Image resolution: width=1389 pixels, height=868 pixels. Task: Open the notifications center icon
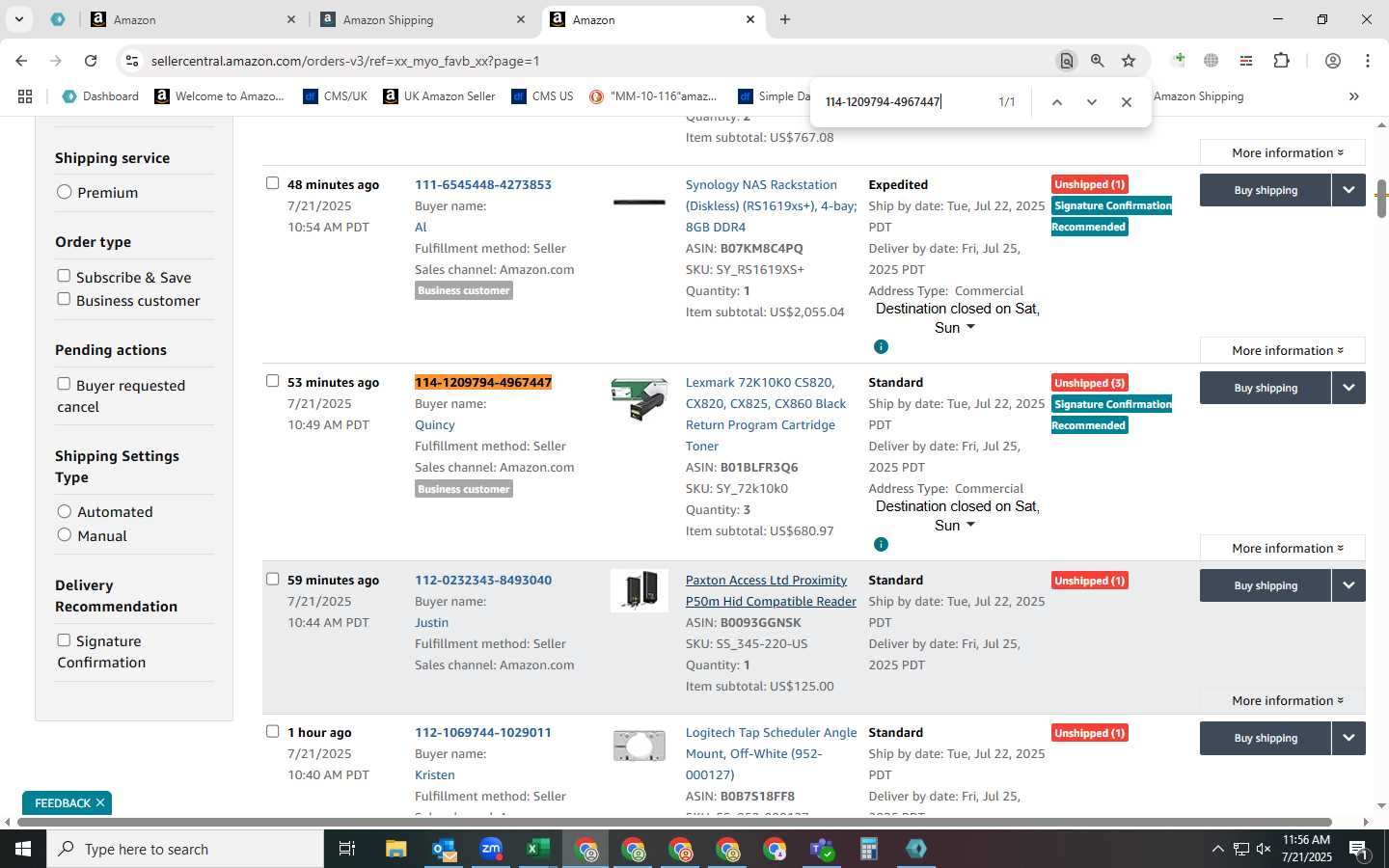1358,849
